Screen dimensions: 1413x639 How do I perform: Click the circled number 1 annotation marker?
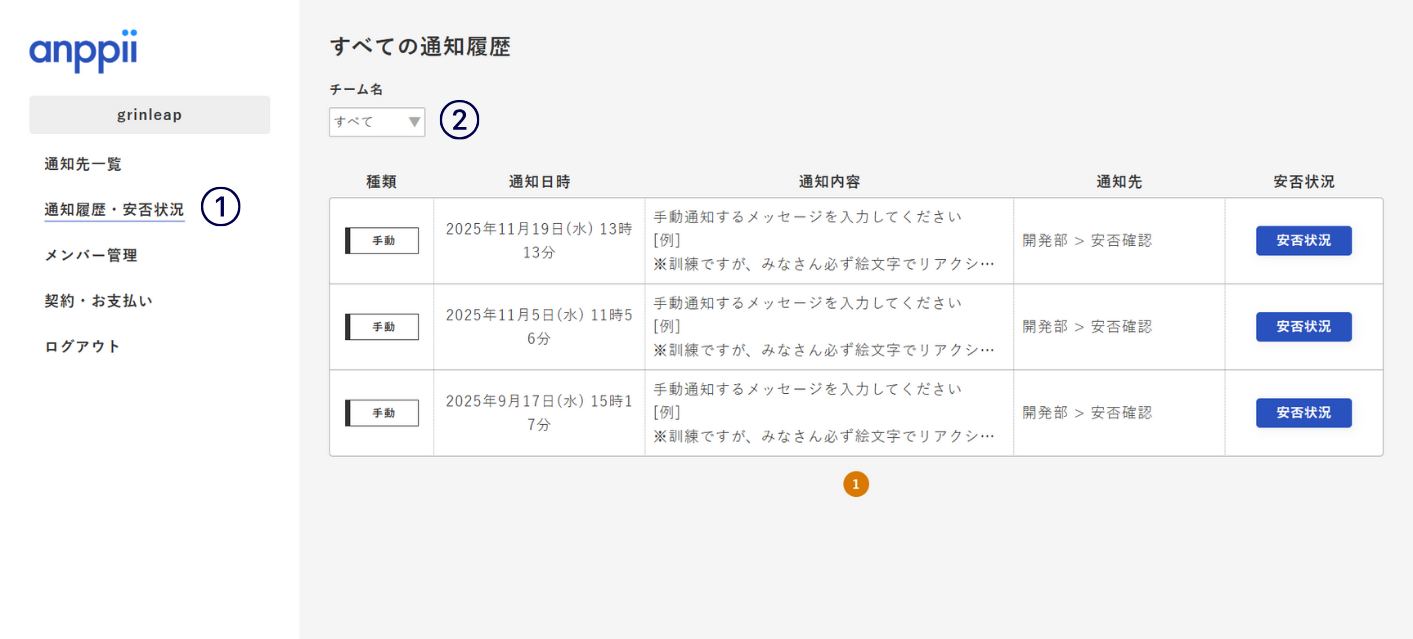[221, 207]
